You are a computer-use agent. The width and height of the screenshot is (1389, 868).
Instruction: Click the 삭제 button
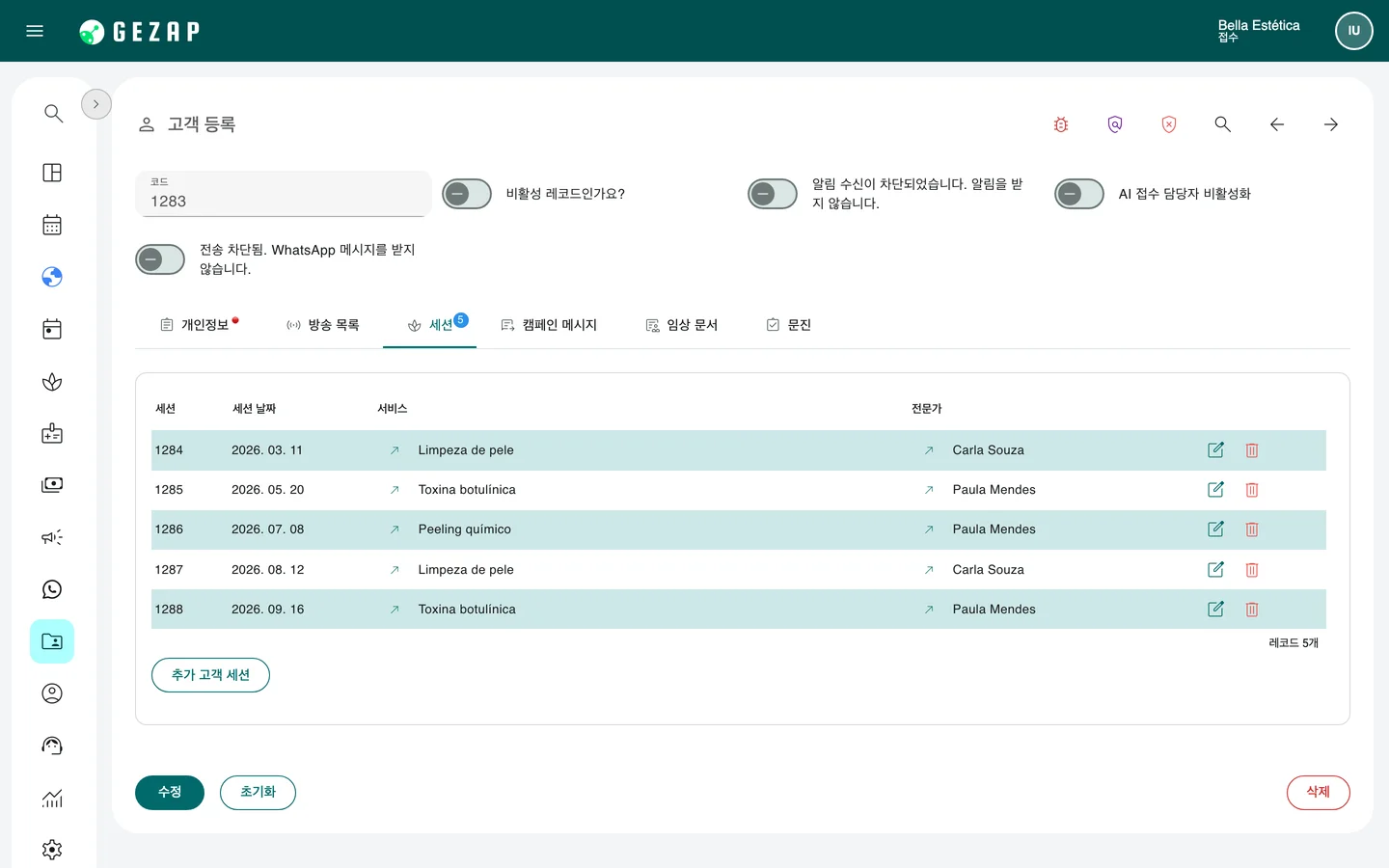(x=1319, y=793)
